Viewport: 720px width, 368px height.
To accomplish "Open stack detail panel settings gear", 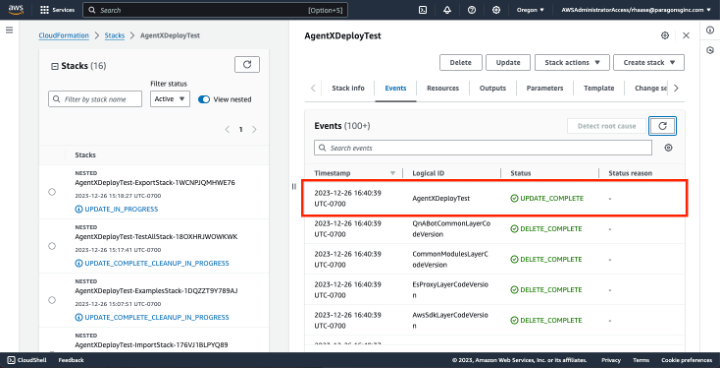I will tap(665, 35).
